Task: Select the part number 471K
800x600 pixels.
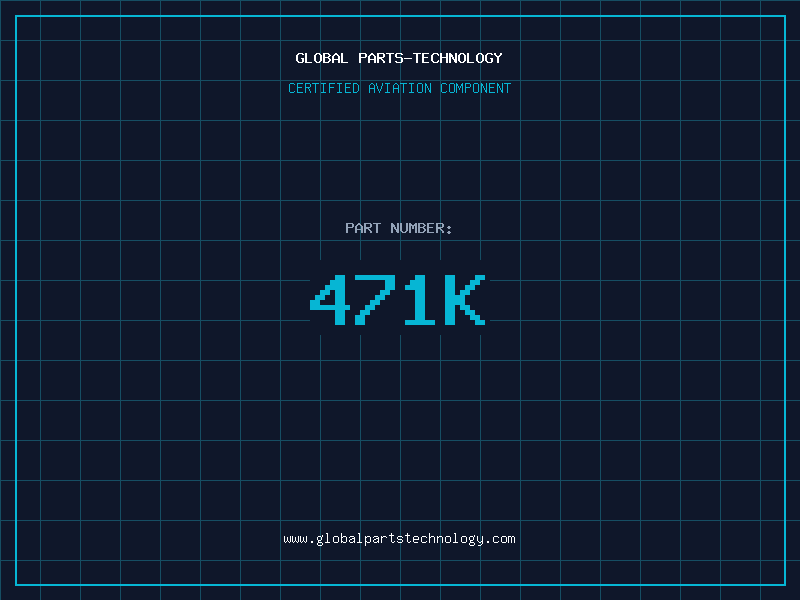Action: tap(398, 300)
